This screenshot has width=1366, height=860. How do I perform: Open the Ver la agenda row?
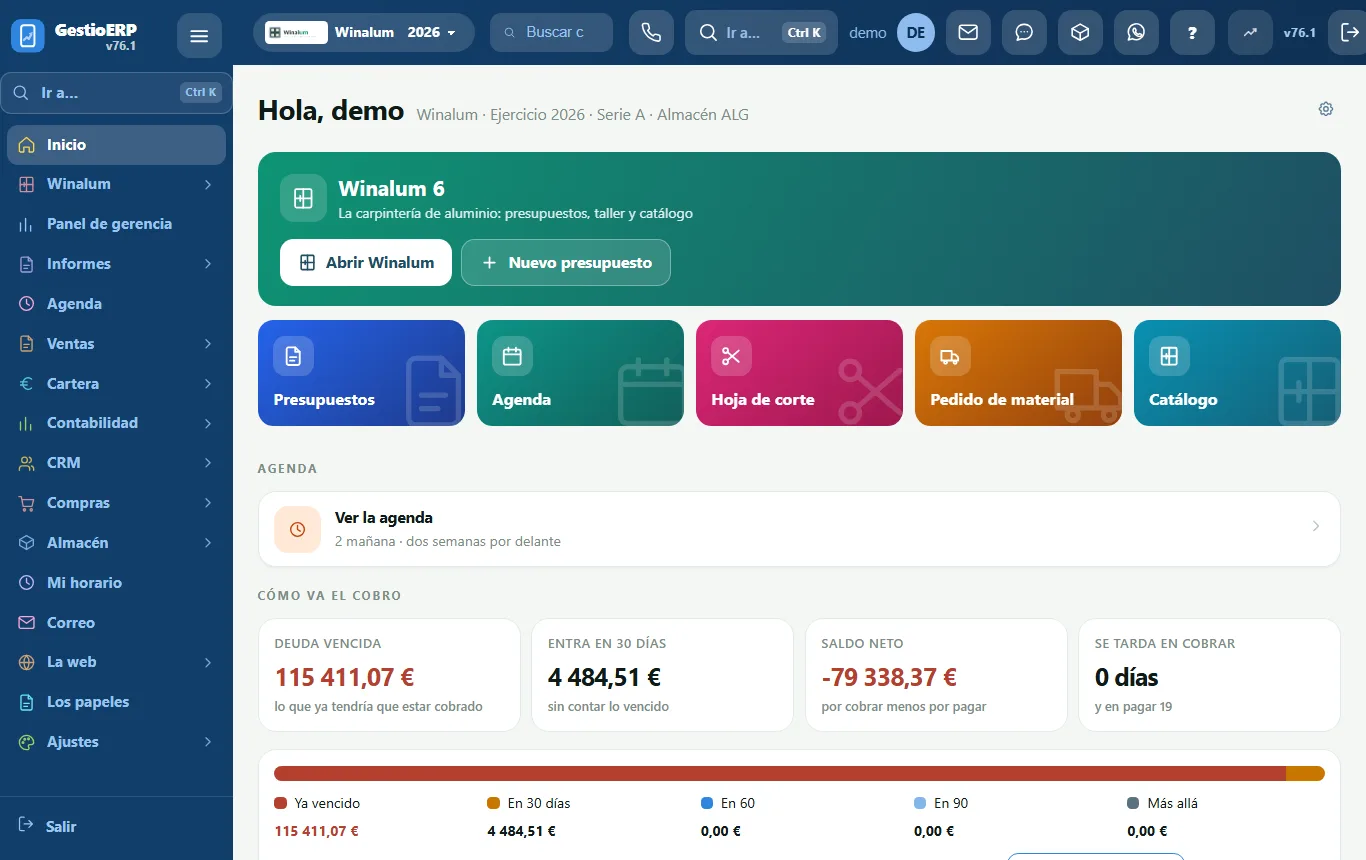[799, 529]
